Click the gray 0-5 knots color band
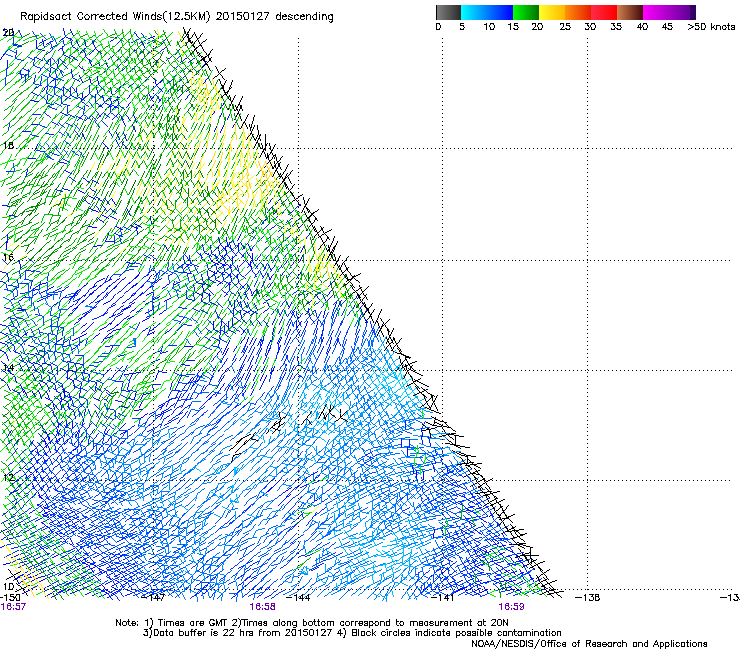This screenshot has width=740, height=650. click(448, 12)
